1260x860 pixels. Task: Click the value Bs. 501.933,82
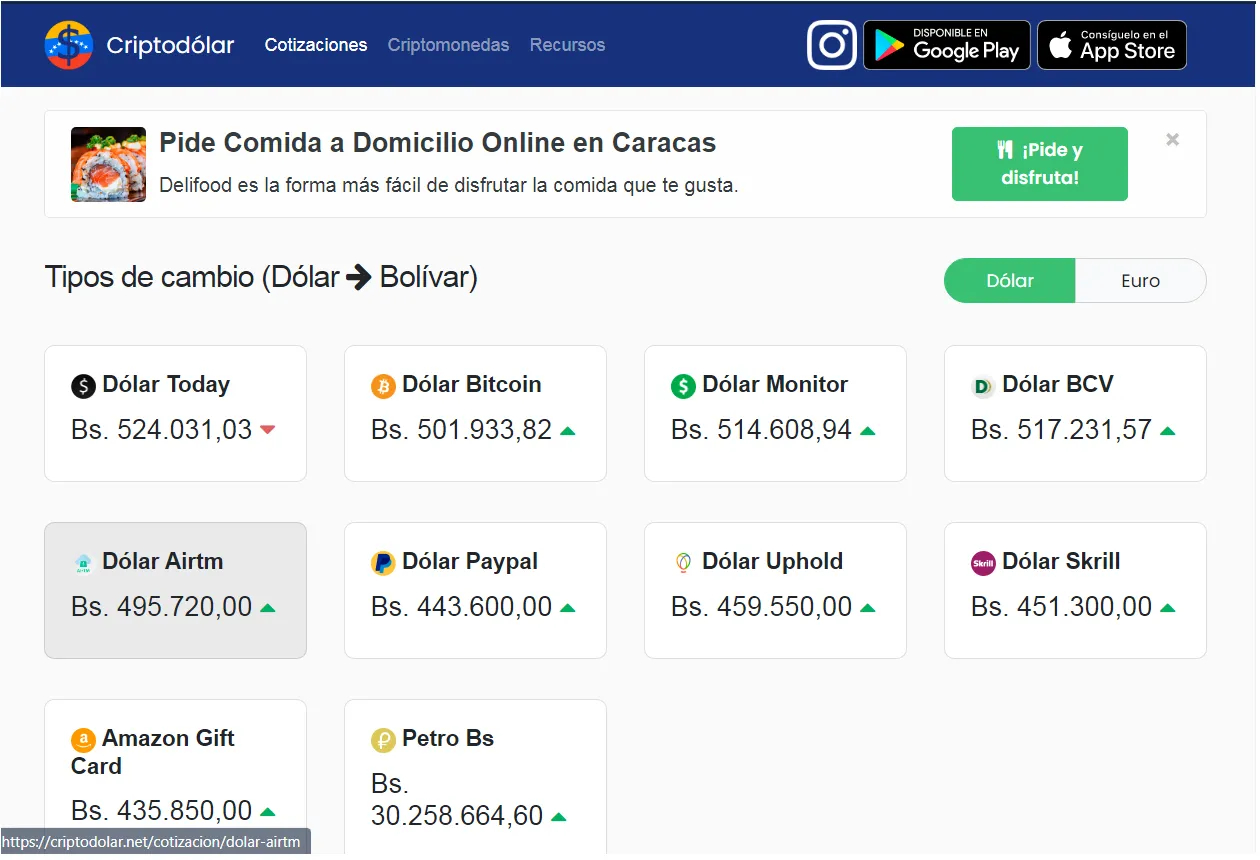pos(462,430)
